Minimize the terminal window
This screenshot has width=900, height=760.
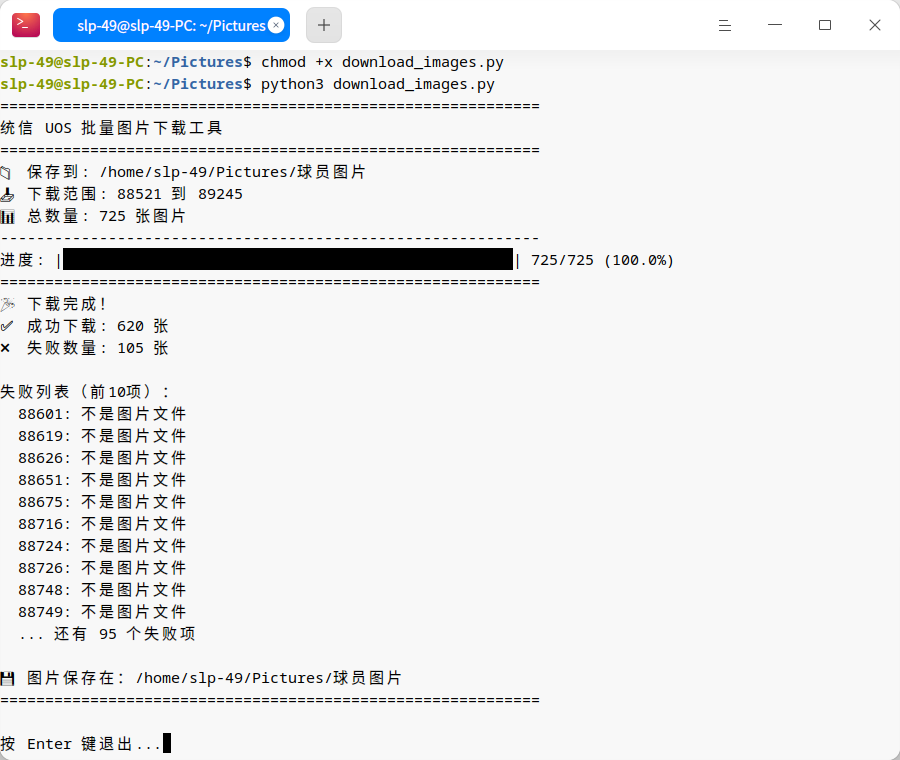point(776,25)
